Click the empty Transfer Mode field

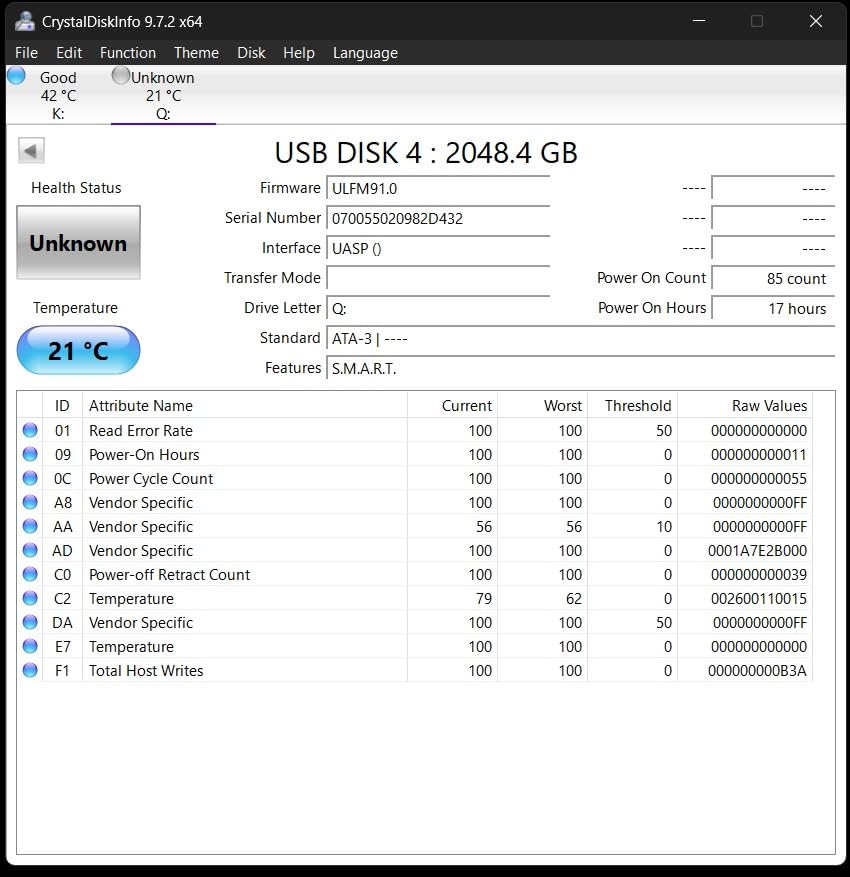438,278
